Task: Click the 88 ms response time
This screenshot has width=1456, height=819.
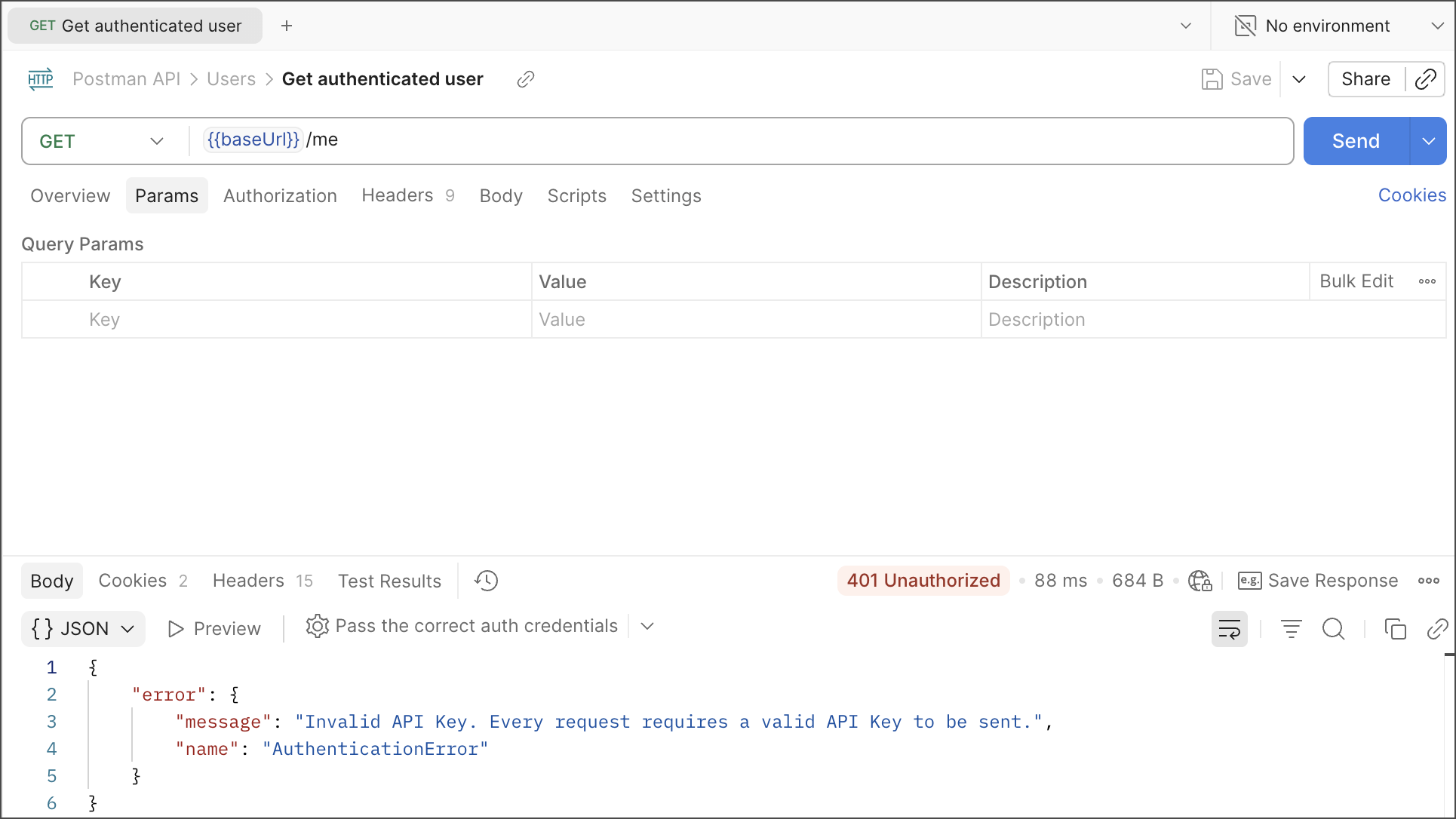Action: (x=1061, y=581)
